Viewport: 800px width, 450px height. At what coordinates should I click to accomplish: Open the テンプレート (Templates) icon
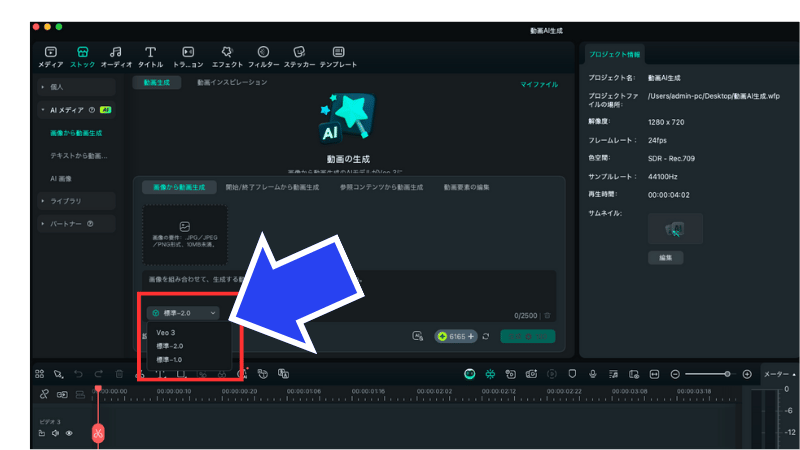pos(338,51)
